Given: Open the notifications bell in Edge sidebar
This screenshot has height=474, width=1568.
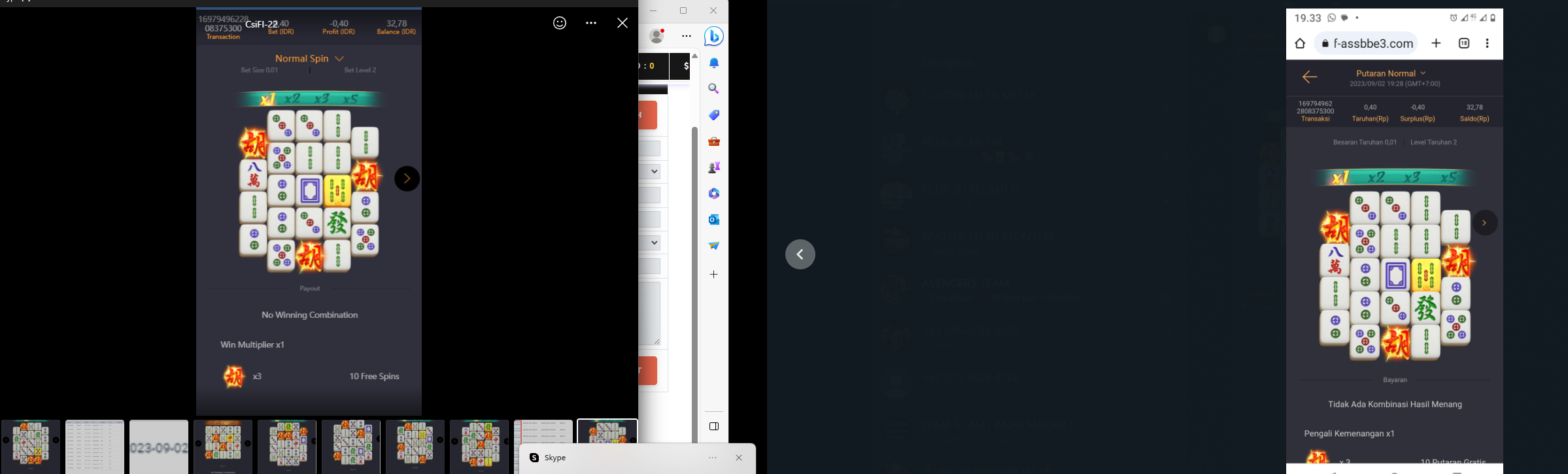Looking at the screenshot, I should [714, 63].
